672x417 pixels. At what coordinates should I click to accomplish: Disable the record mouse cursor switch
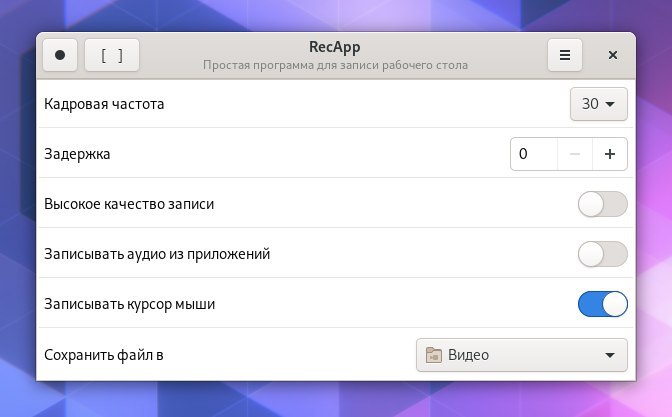(603, 304)
